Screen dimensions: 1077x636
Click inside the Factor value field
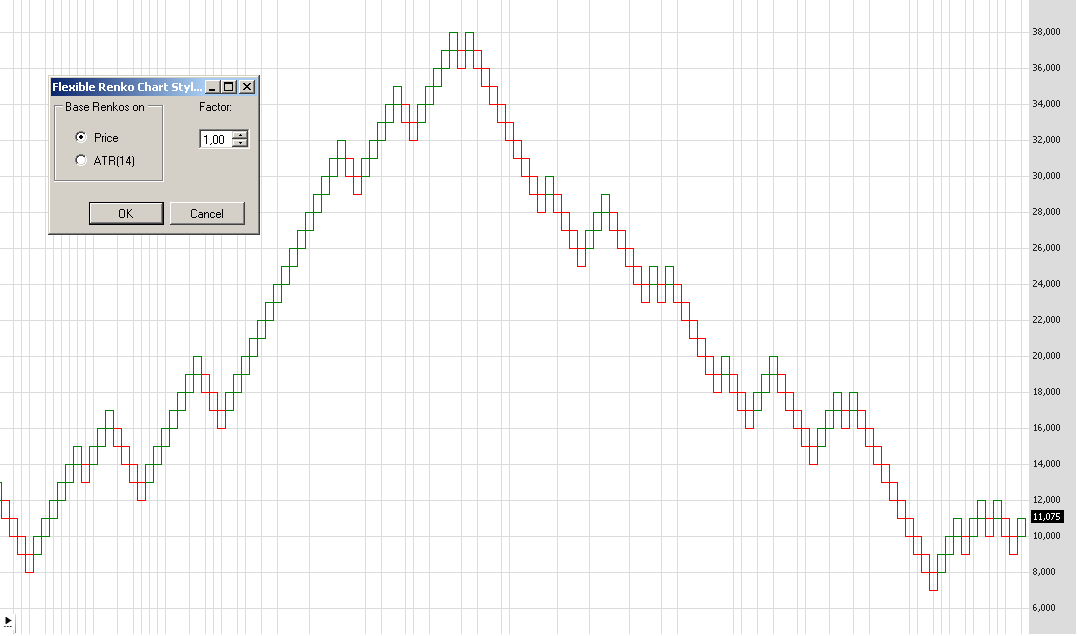(x=213, y=139)
